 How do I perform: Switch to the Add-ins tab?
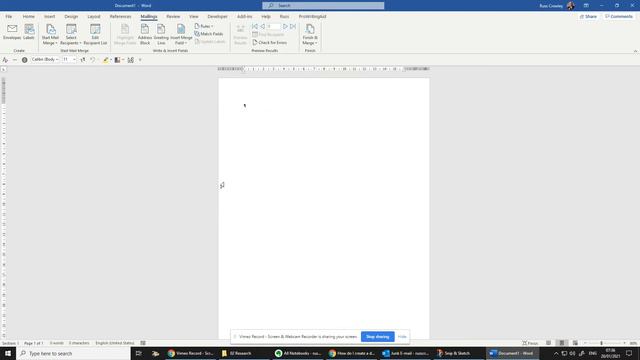[244, 16]
